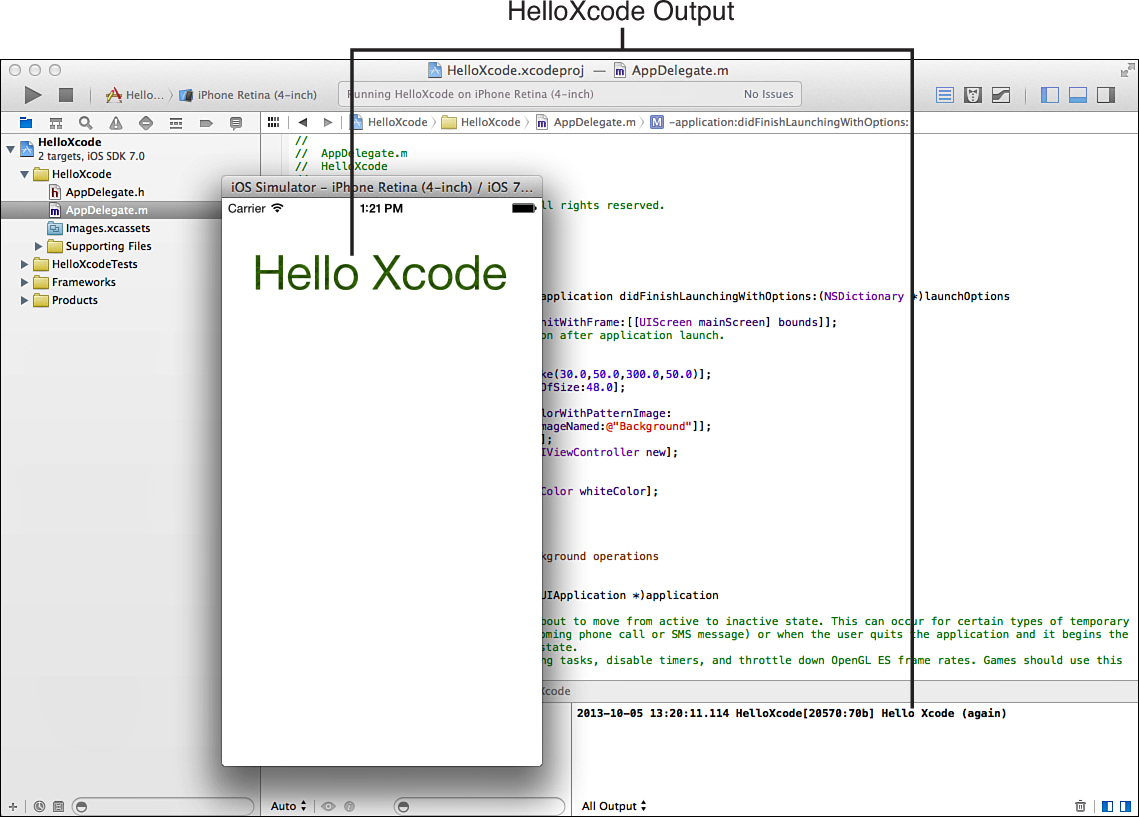Choose the iPhone Retina (4-inch) destination
This screenshot has height=817, width=1139.
click(x=248, y=95)
